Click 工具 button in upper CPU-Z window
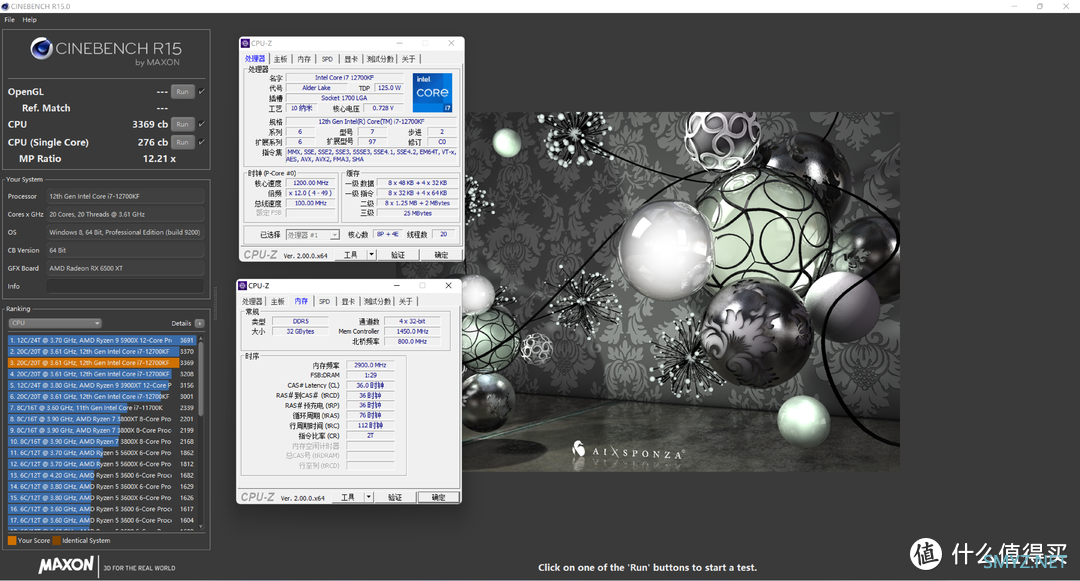This screenshot has width=1080, height=581. point(351,255)
